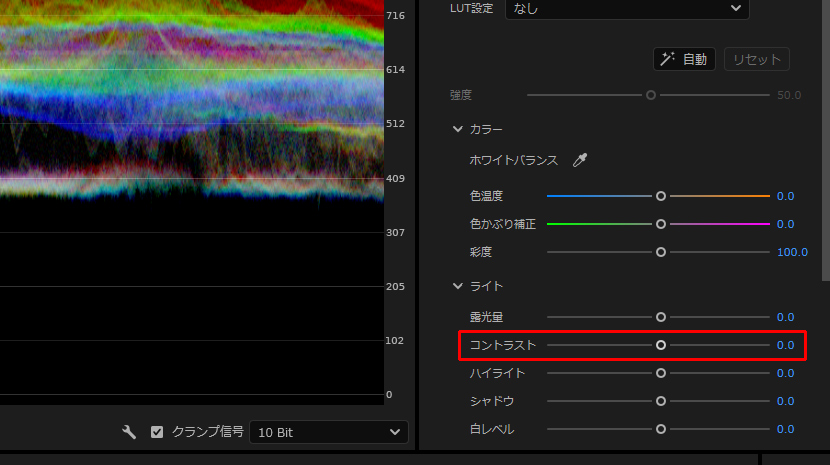Click the リセット button
Screen dimensions: 830x465
pyautogui.click(x=757, y=59)
